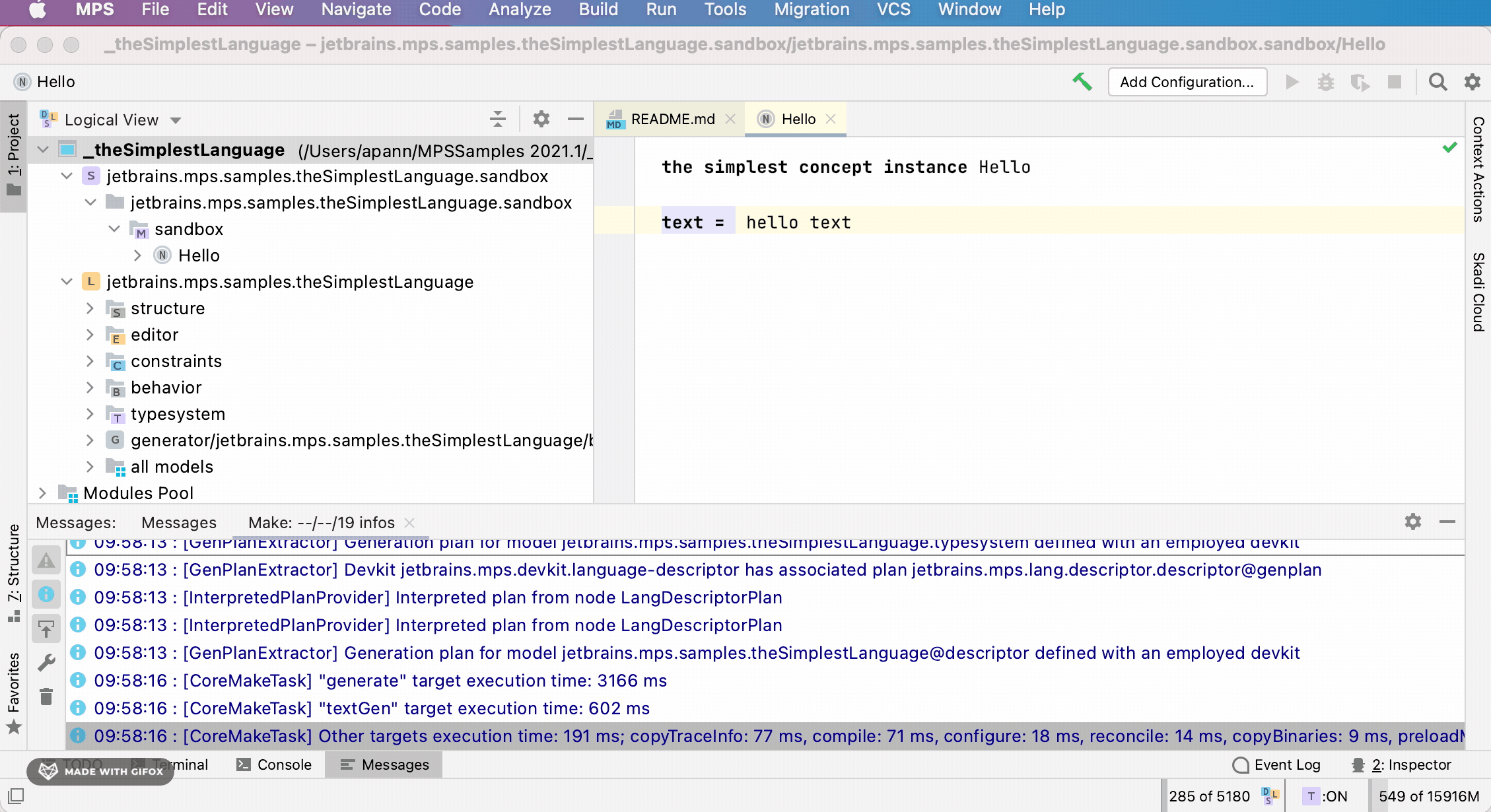Click the Hello node icon in breadcrumb bar
This screenshot has width=1491, height=812.
click(x=22, y=82)
